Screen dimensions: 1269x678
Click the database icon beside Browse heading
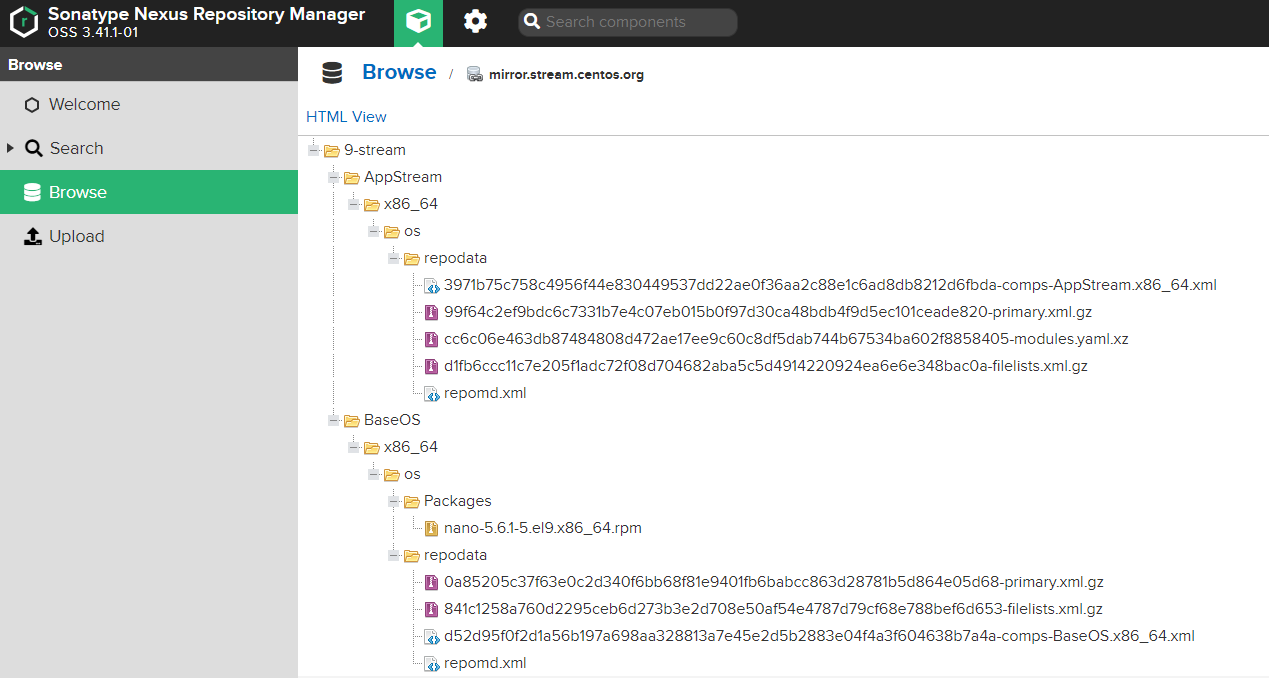tap(332, 73)
